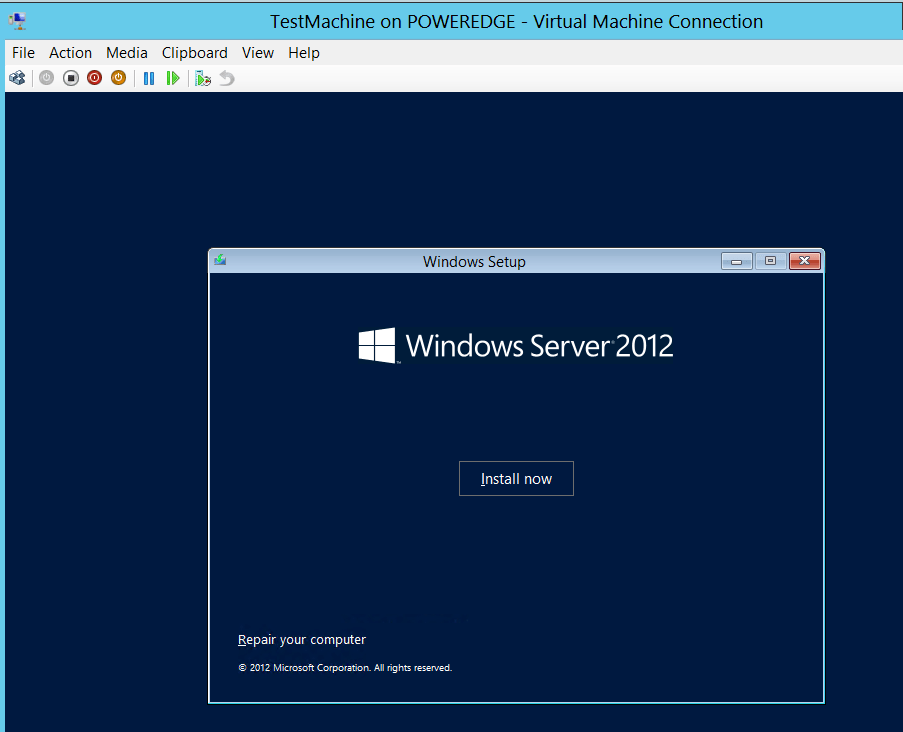Close the Windows Setup dialog
This screenshot has height=732, width=903.
805,261
